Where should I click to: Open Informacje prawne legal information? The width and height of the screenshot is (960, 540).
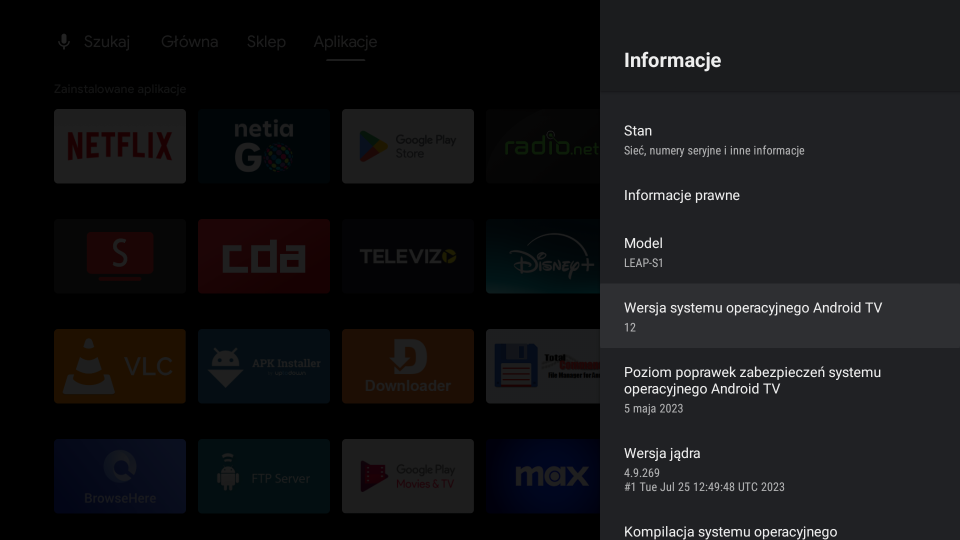(x=780, y=195)
